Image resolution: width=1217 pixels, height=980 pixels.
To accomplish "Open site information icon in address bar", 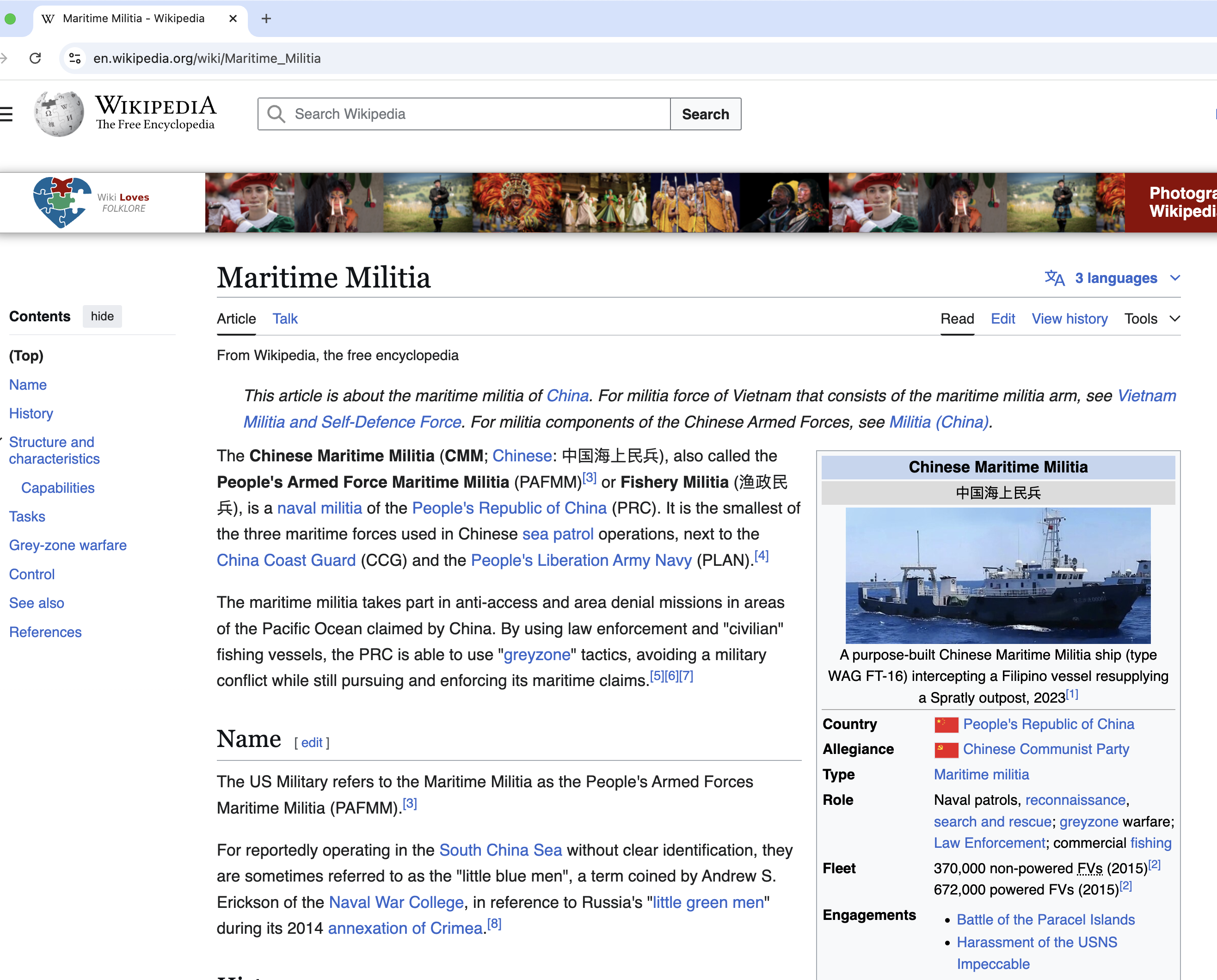I will point(74,58).
